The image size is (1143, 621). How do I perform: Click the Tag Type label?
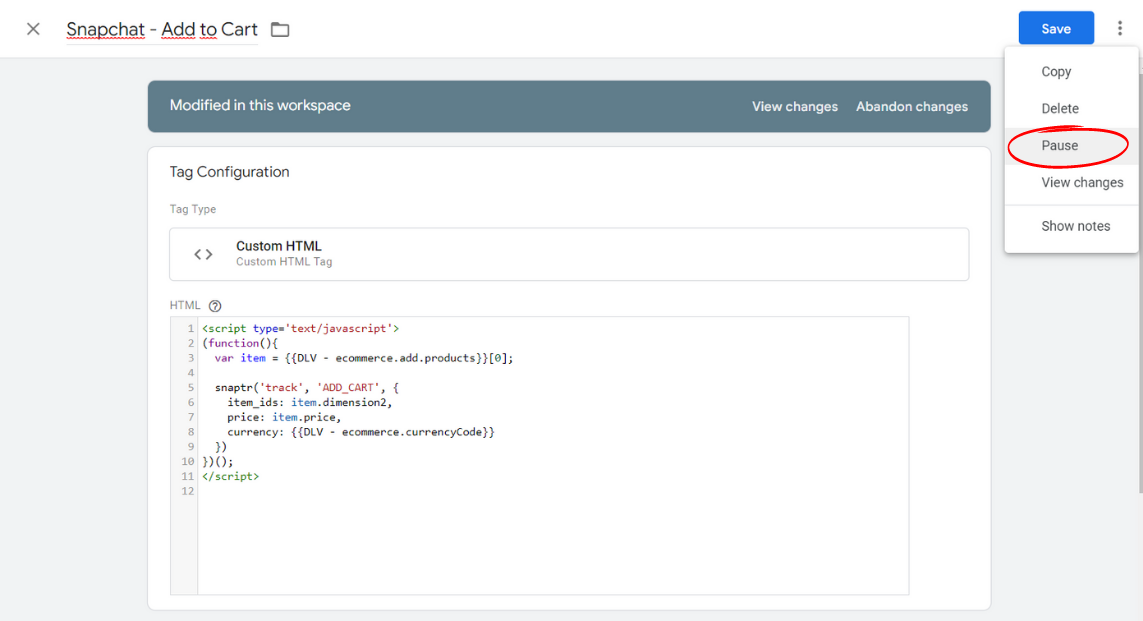[192, 209]
